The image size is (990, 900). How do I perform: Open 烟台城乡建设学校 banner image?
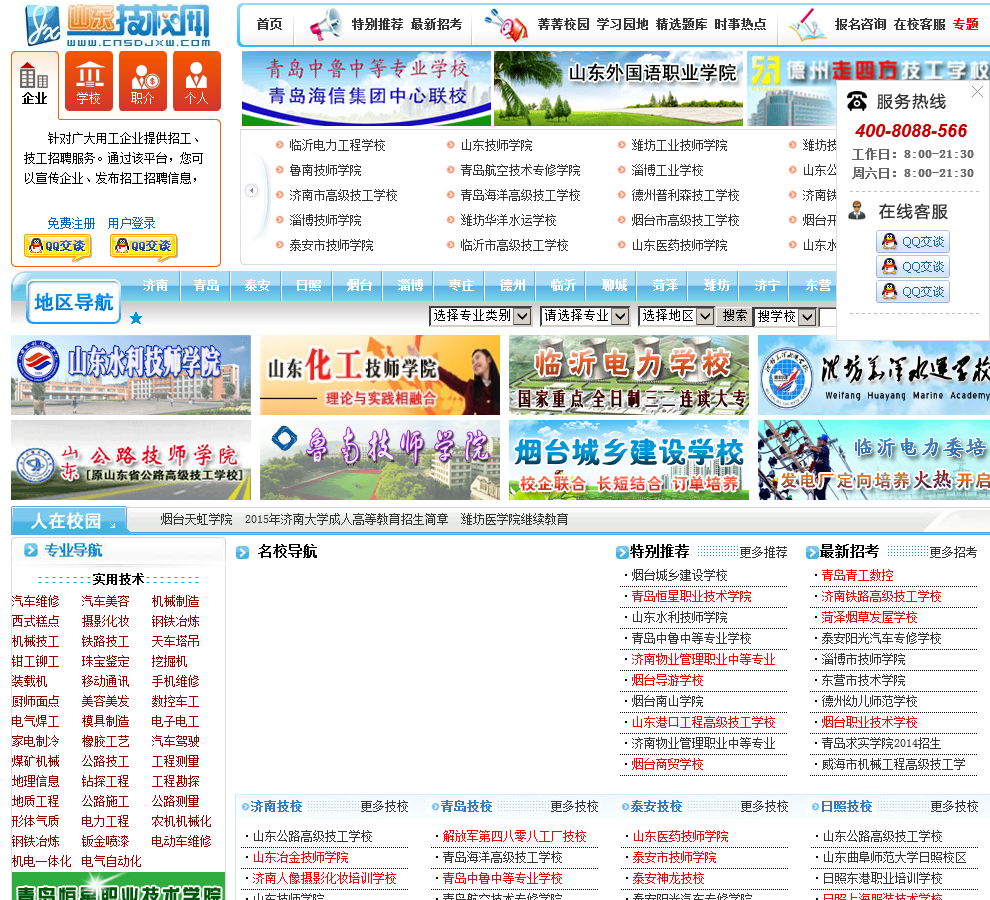629,460
